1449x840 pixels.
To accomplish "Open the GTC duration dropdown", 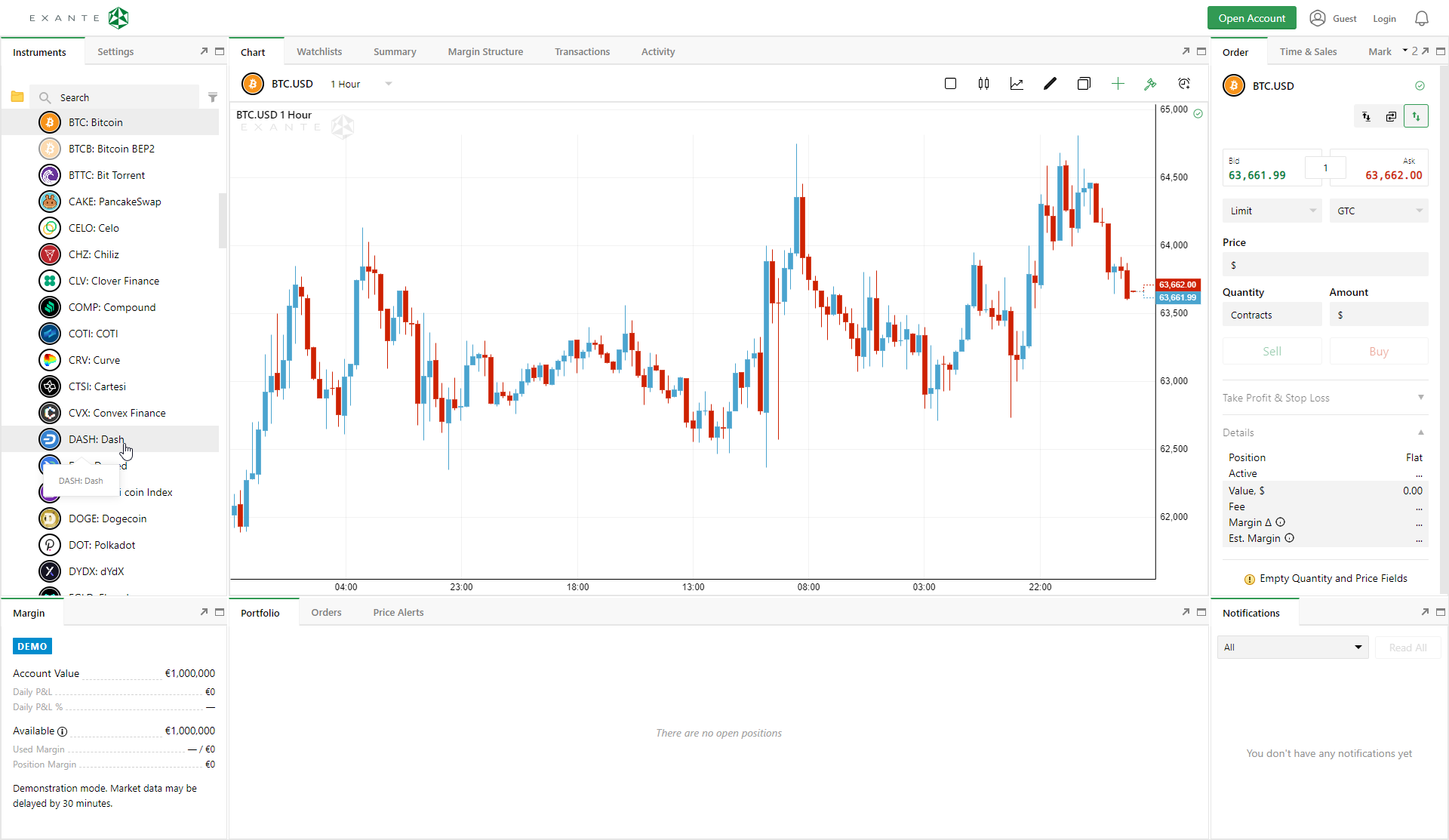I will (x=1379, y=211).
